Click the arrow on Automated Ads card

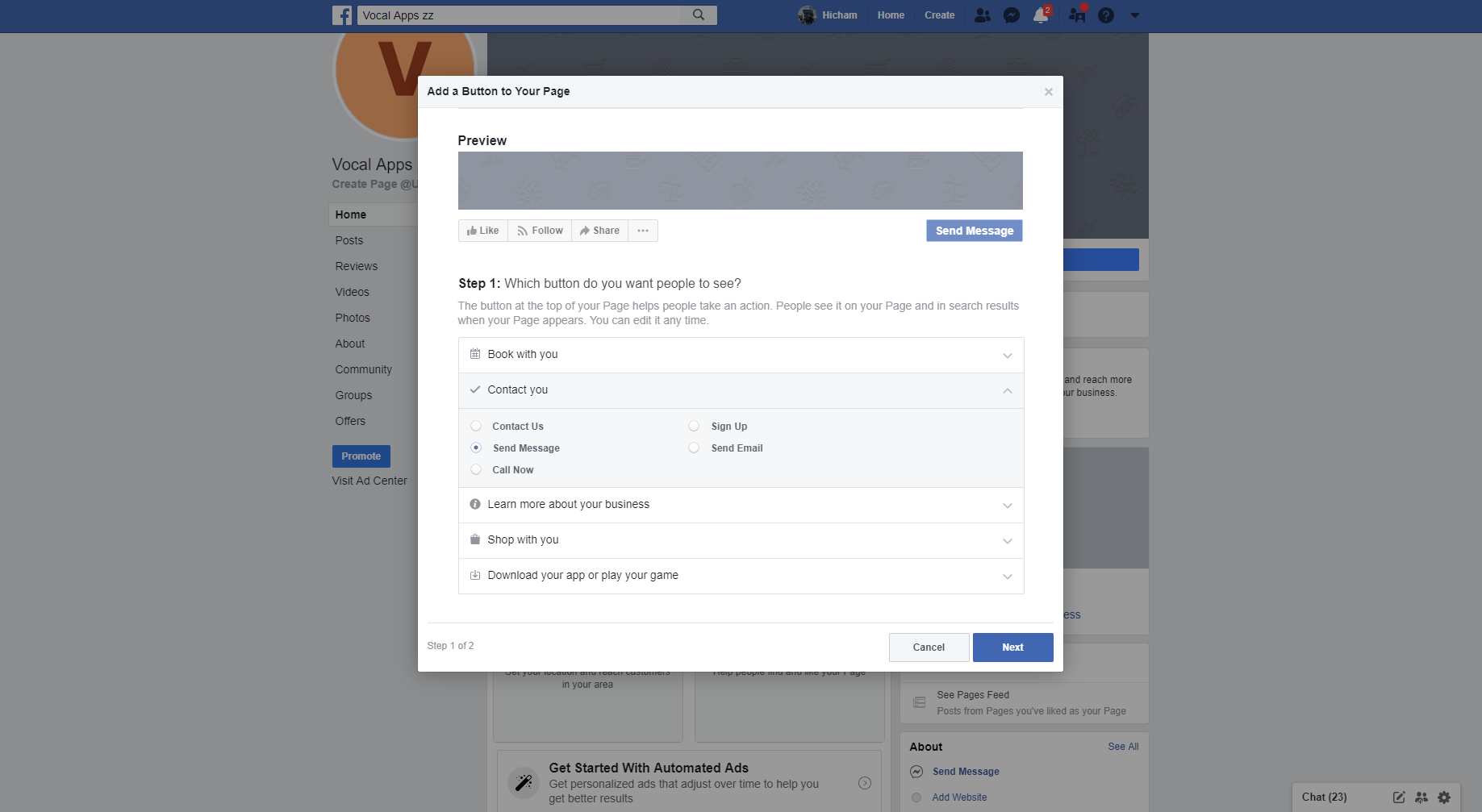[865, 783]
